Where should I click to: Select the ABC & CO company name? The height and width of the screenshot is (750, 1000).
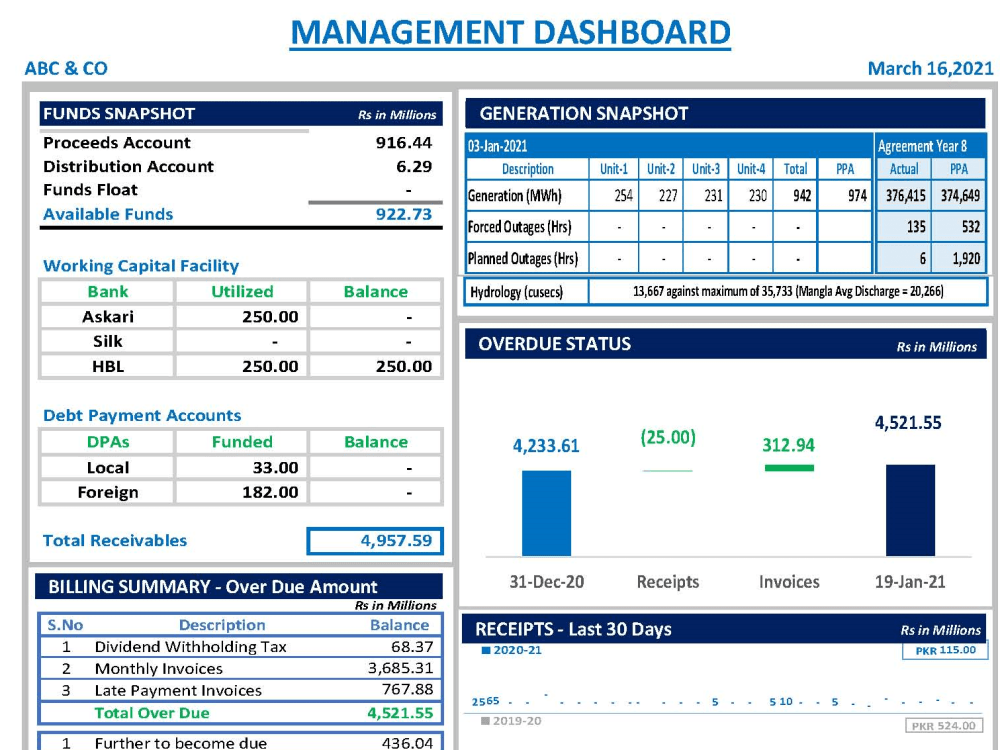(66, 68)
